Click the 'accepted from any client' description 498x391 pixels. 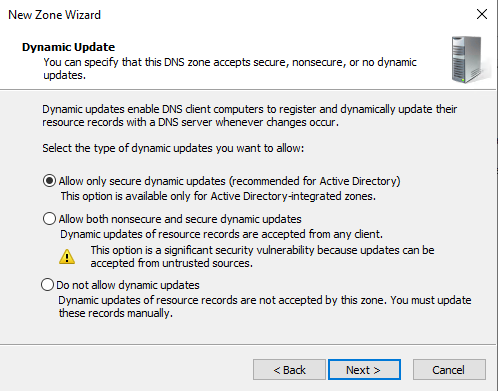[221, 234]
